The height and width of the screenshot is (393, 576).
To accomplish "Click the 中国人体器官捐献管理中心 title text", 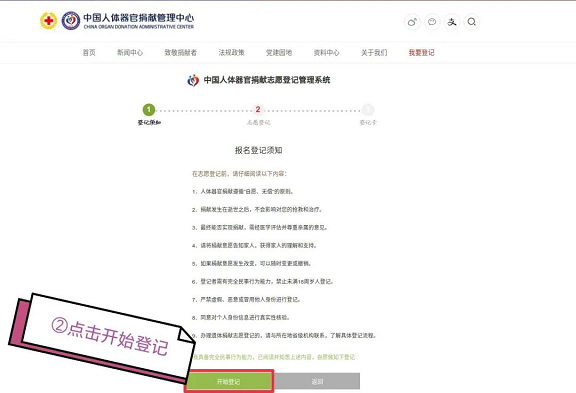I will [x=138, y=17].
